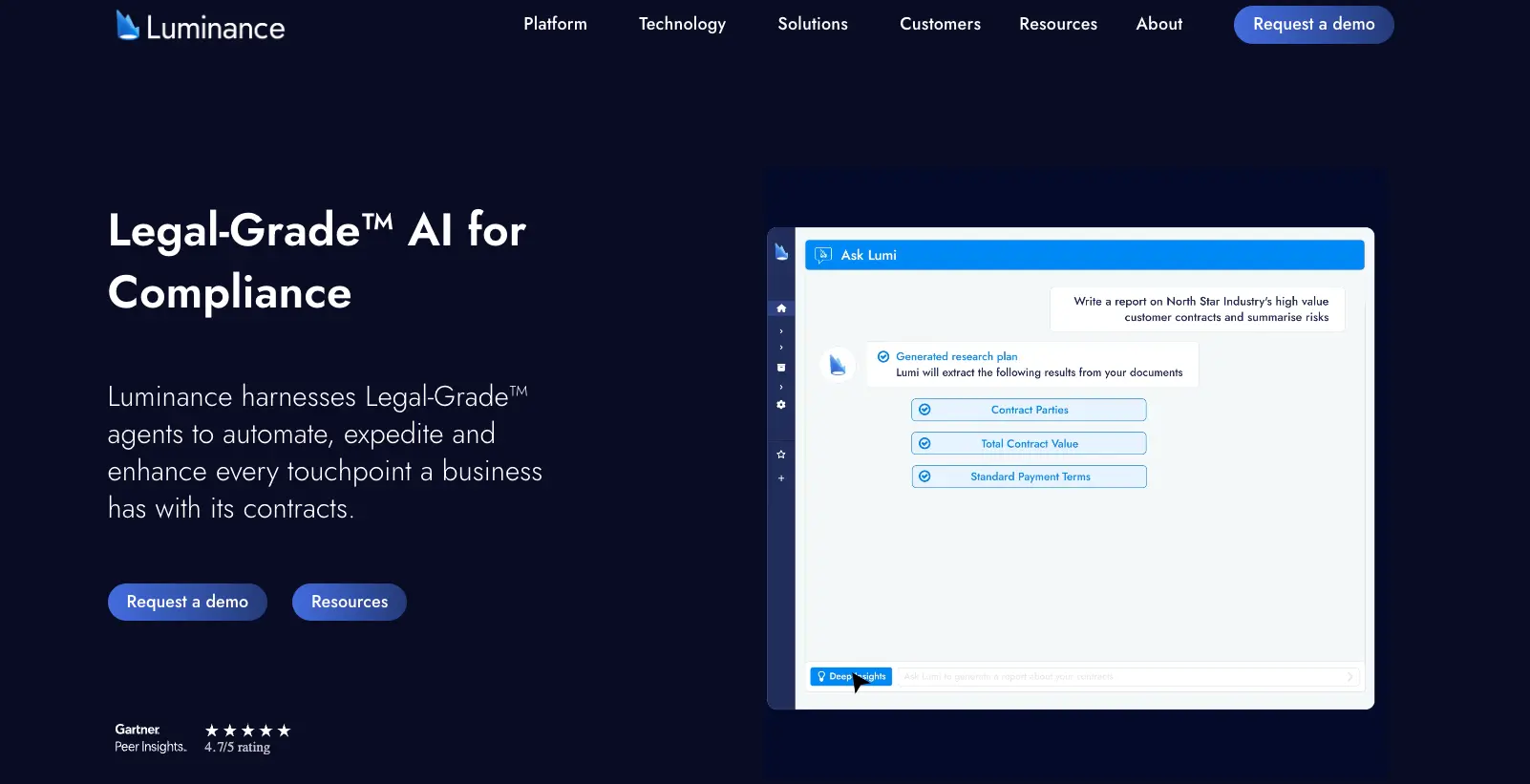Click the "Generated research plan" text

click(x=956, y=356)
